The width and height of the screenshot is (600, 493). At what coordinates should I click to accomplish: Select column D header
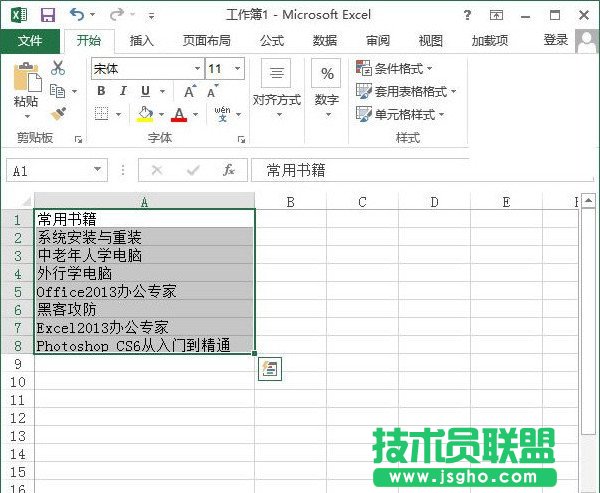[x=434, y=202]
